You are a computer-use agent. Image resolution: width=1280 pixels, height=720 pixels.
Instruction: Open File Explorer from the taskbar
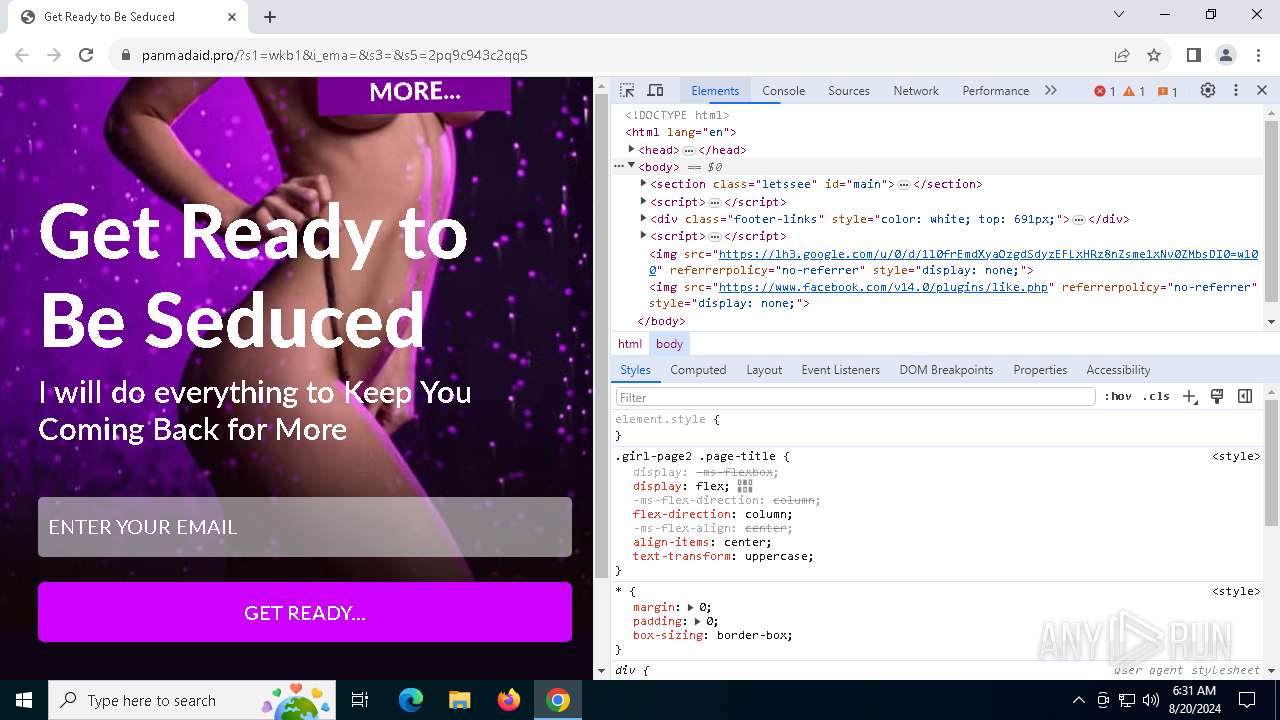[460, 700]
